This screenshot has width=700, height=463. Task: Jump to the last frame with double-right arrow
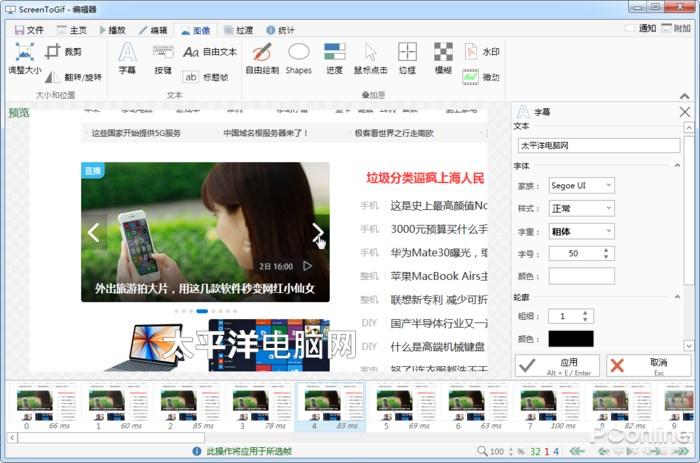point(682,451)
